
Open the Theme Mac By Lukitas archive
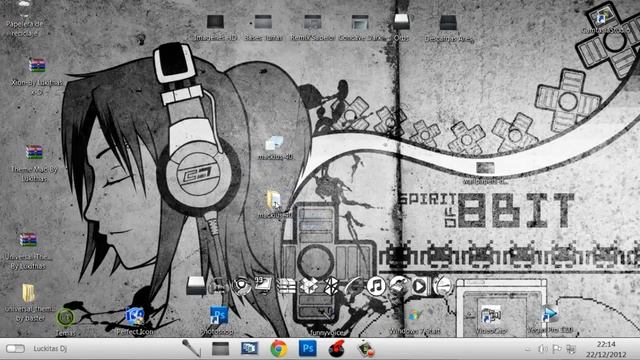[34, 152]
